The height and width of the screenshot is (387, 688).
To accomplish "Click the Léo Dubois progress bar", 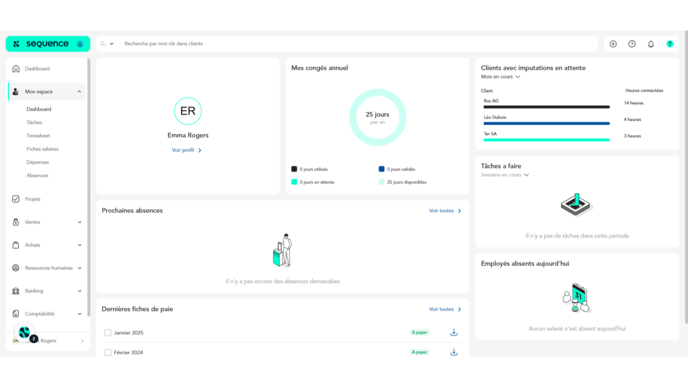I will tap(547, 123).
